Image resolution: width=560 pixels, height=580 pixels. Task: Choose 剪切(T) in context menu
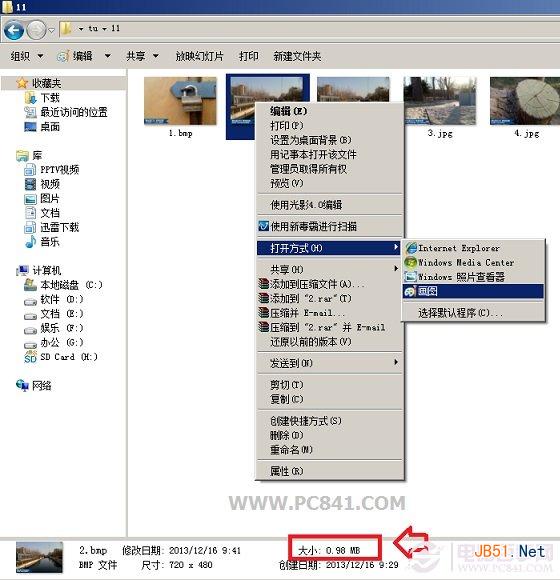point(330,385)
